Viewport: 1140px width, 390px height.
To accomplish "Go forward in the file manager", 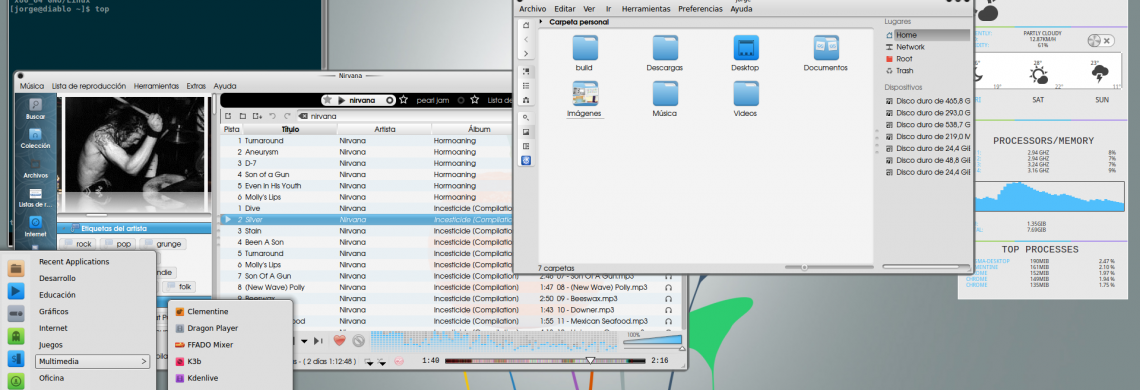I will [x=526, y=54].
